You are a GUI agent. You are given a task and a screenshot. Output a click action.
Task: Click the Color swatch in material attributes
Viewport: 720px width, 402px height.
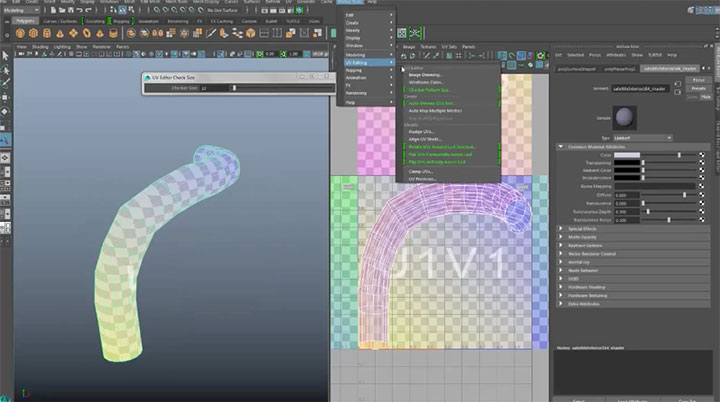[x=627, y=155]
